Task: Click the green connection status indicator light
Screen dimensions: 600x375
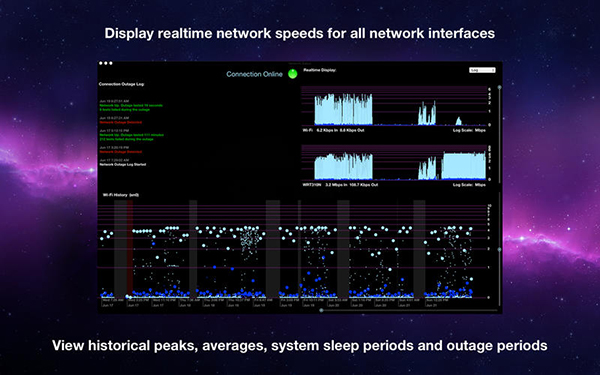Action: (x=292, y=74)
